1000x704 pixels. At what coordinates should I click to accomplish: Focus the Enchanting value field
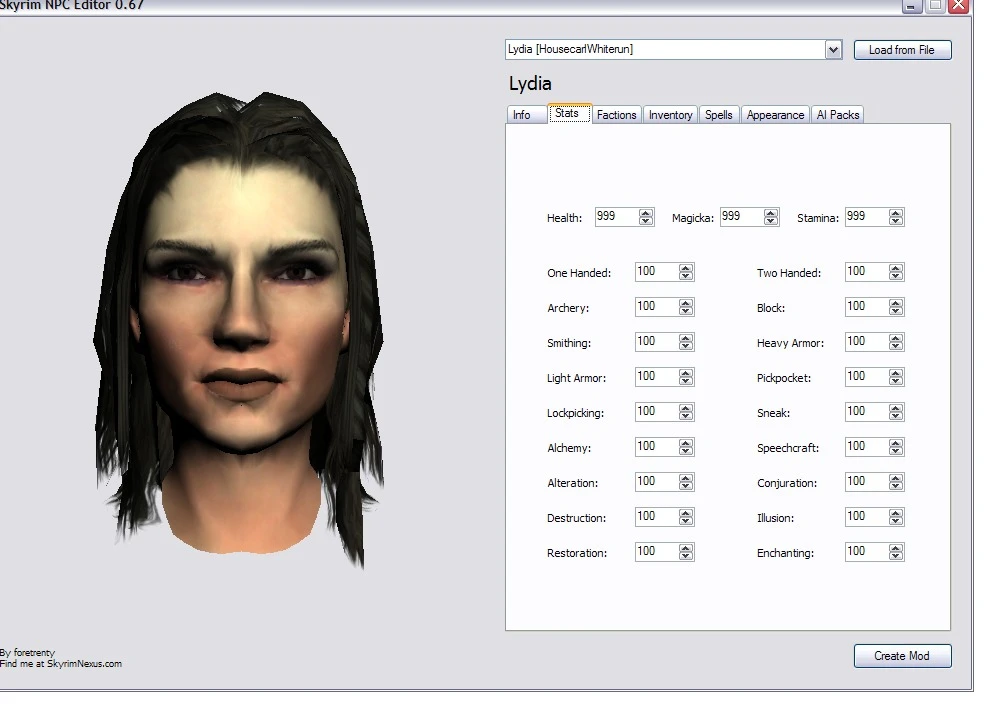pyautogui.click(x=867, y=552)
